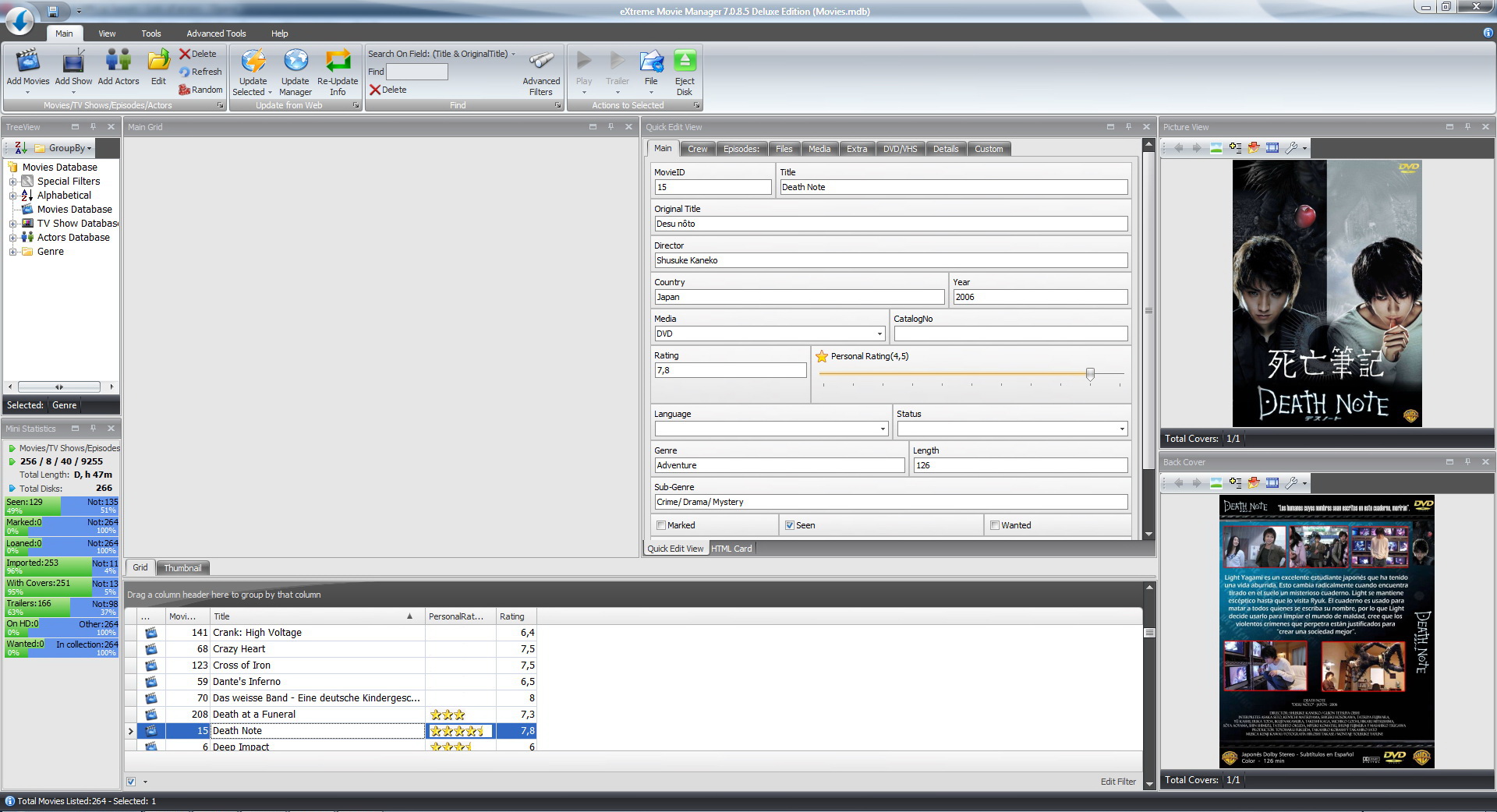Click the Eject Disk icon
This screenshot has height=812, width=1497.
[x=685, y=61]
